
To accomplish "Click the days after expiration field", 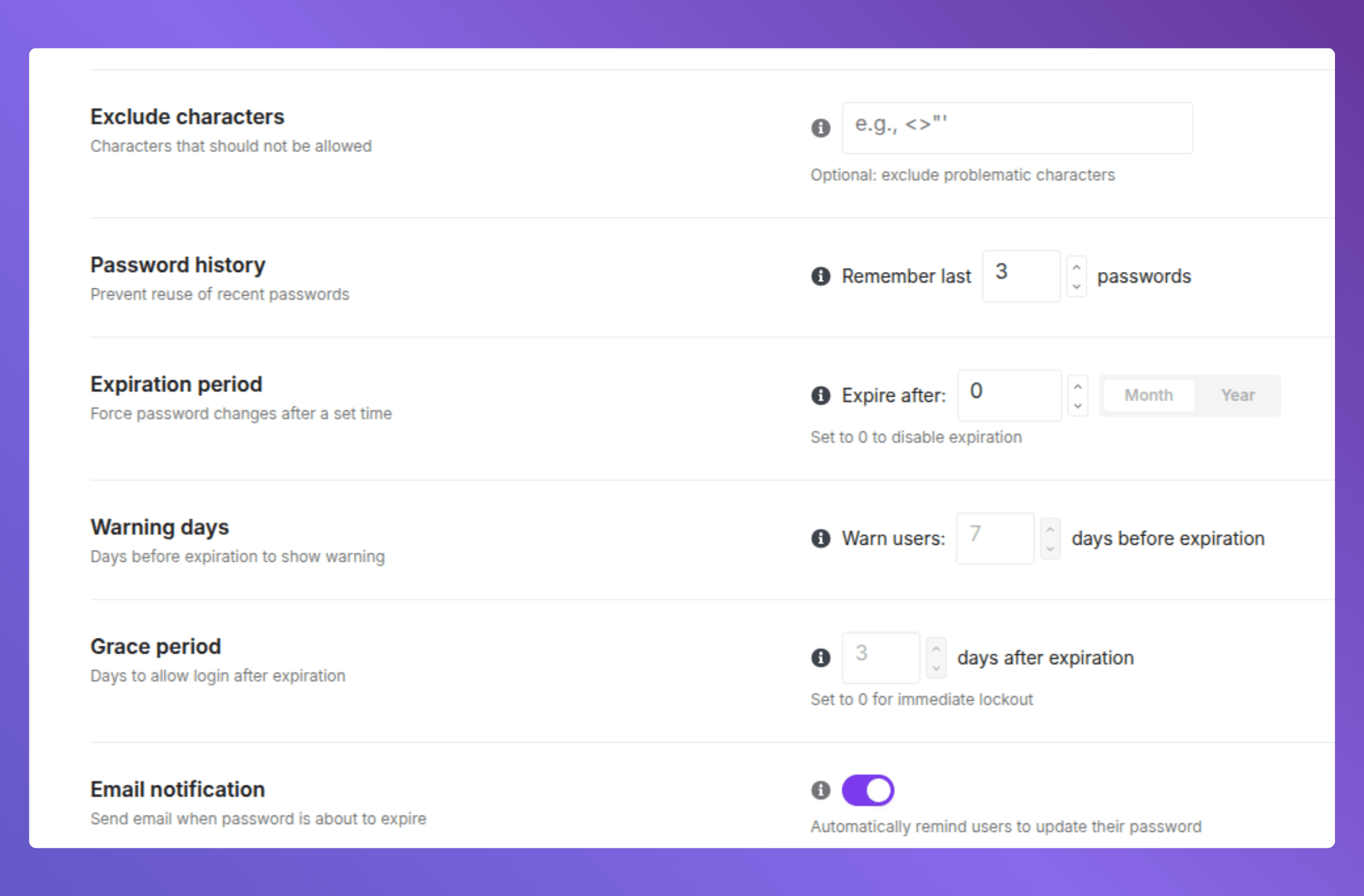I will click(881, 658).
